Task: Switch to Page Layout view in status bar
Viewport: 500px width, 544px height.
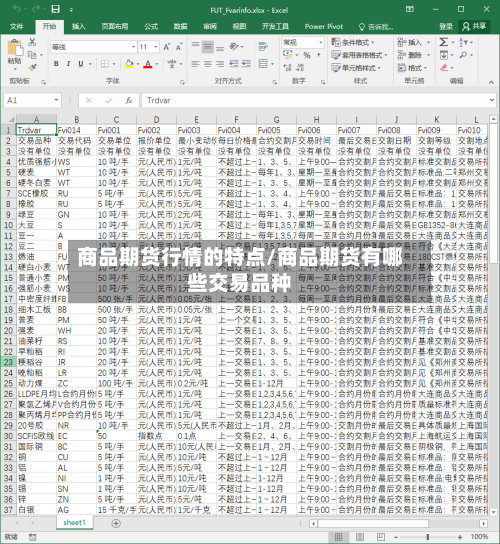Action: click(360, 537)
